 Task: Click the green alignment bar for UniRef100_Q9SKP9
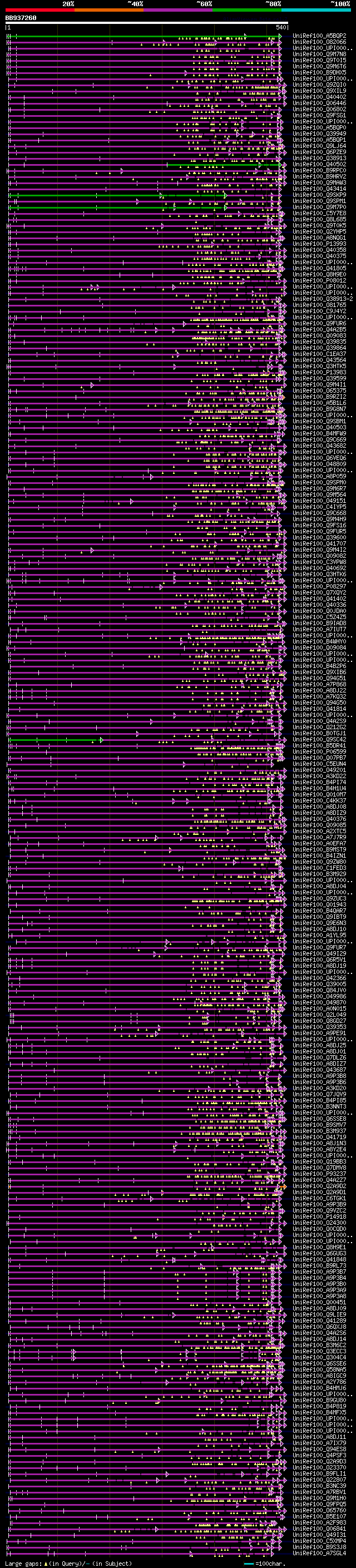coord(117,195)
